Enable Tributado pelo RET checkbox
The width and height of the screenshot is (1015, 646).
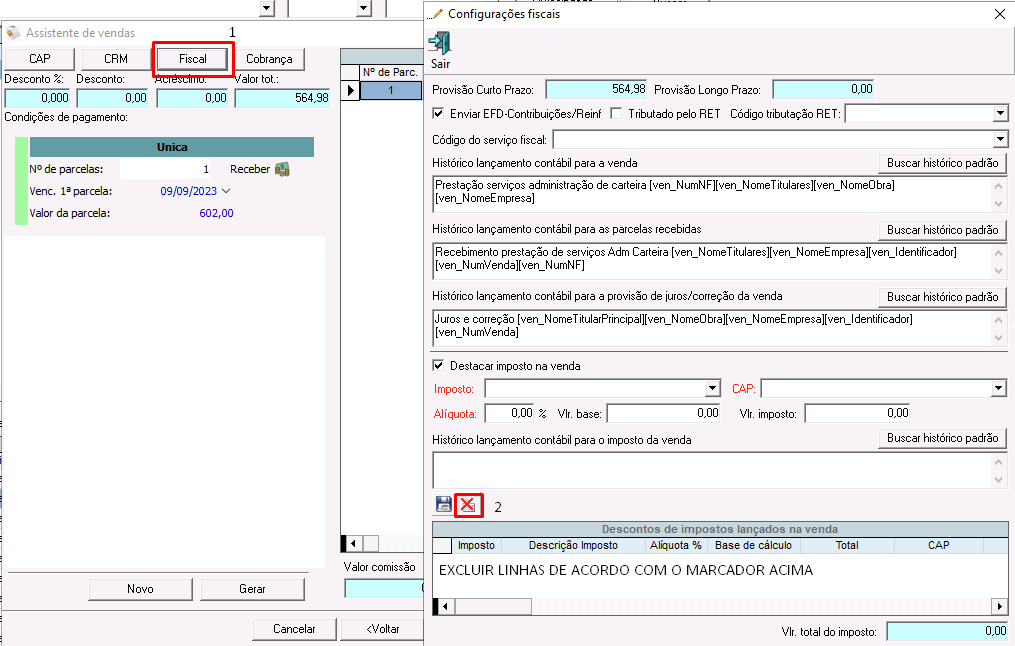click(x=617, y=113)
